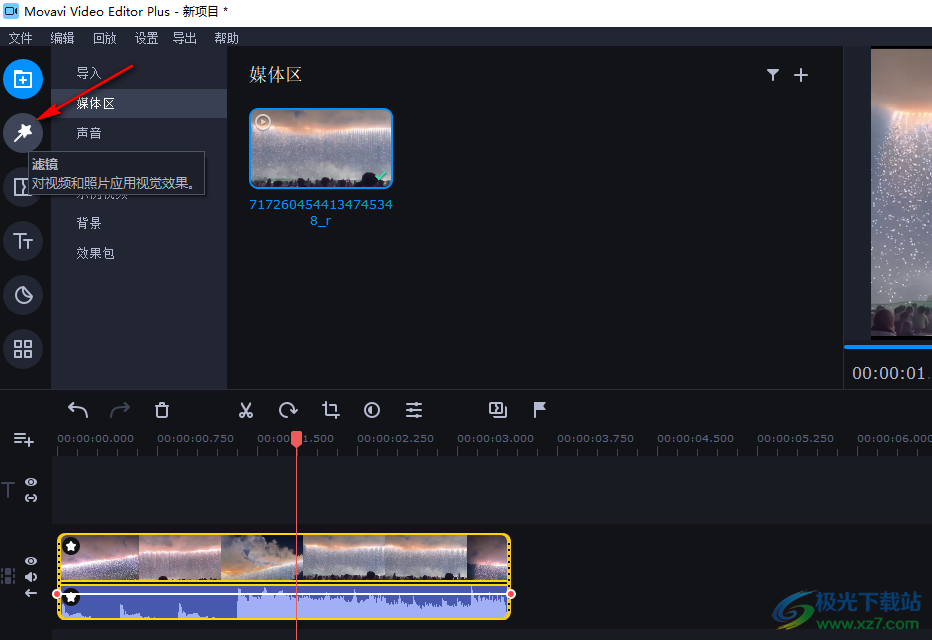Select 效果包 in the side list

point(139,253)
